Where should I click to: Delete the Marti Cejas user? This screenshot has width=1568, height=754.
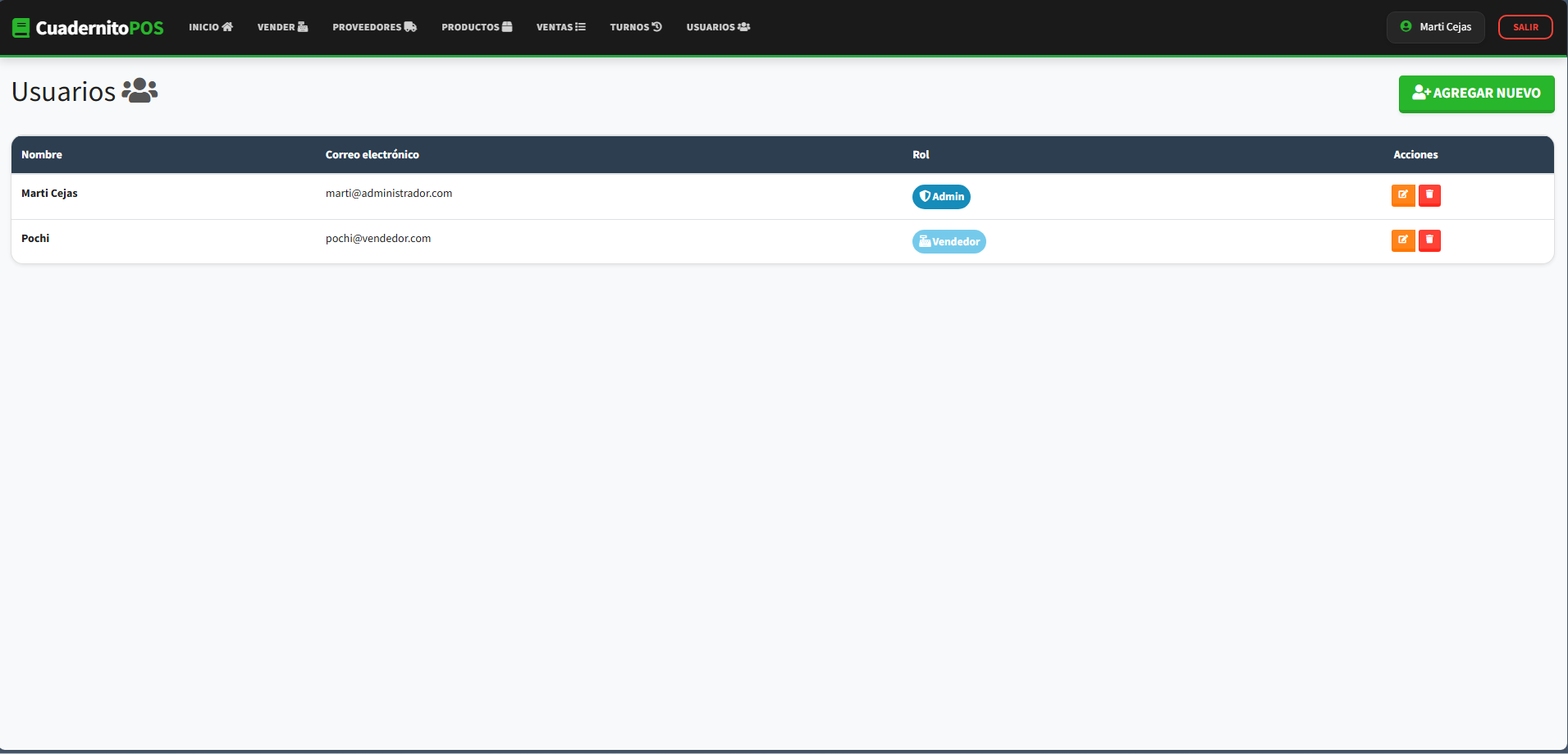coord(1429,195)
